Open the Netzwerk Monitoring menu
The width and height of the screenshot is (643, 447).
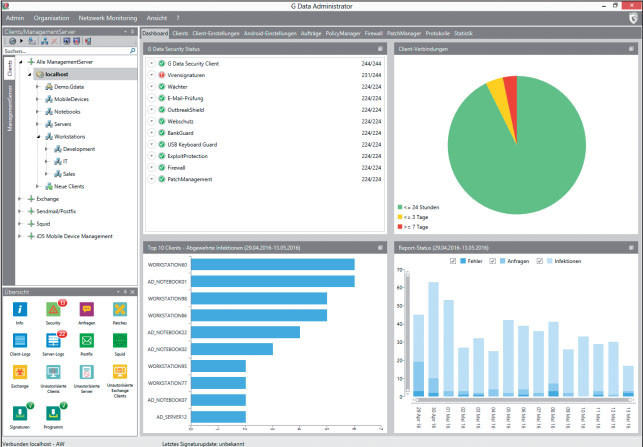[108, 18]
